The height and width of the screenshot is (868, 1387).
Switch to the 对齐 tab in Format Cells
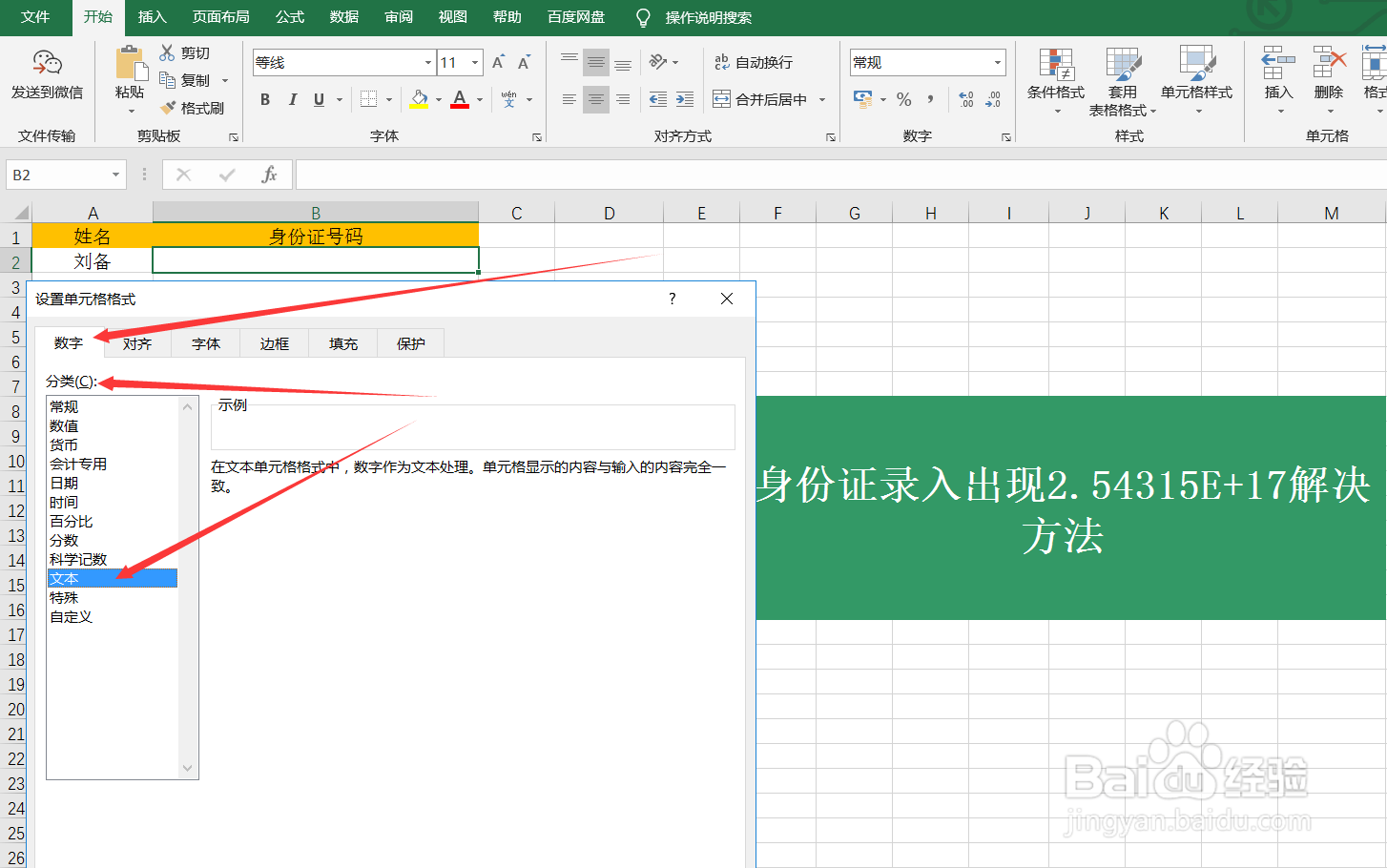click(x=136, y=342)
